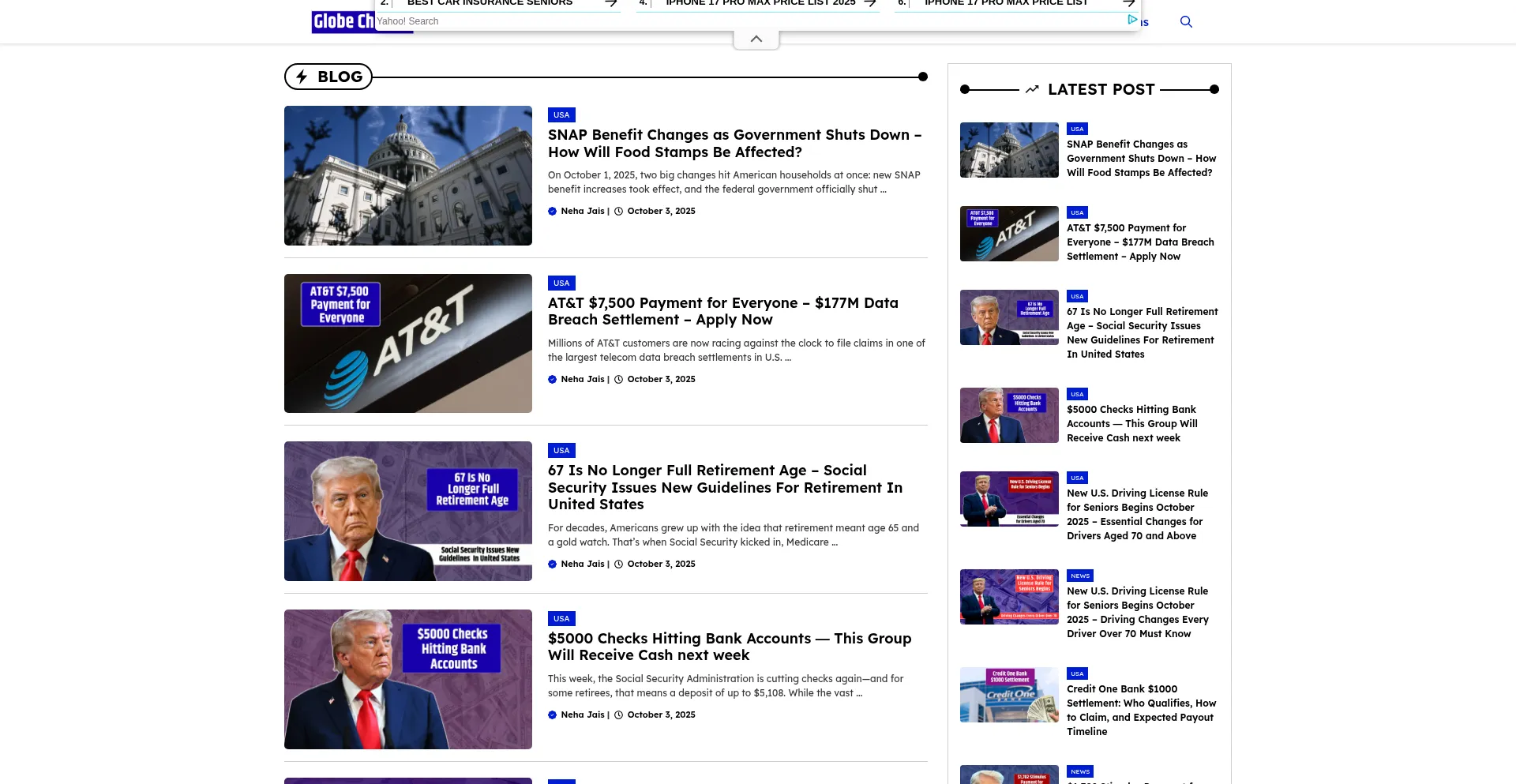This screenshot has width=1516, height=784.
Task: Open the search magnifier icon in header
Action: point(1186,22)
